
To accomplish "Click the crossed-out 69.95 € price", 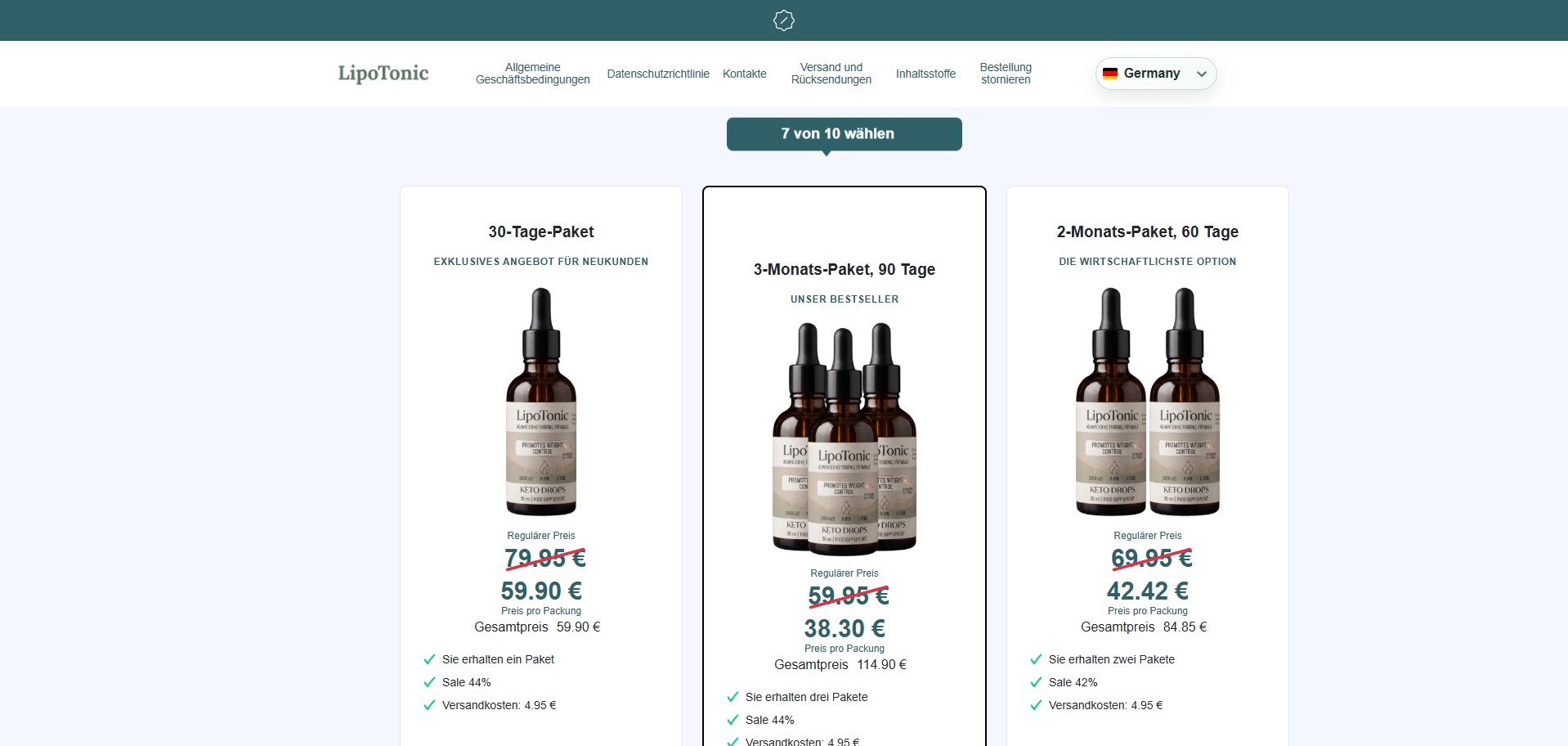I will 1152,559.
